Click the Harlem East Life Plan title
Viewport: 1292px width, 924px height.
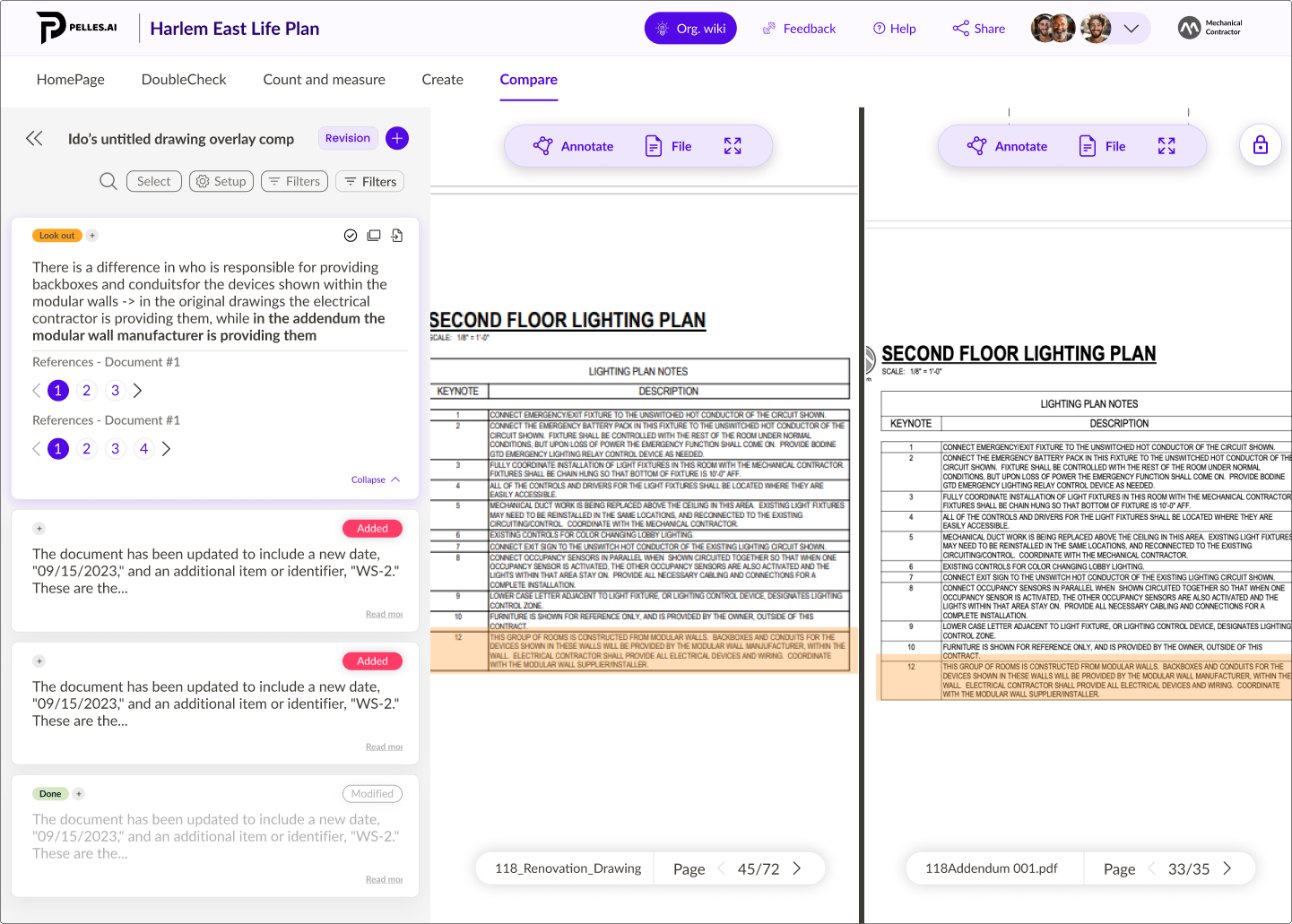tap(234, 29)
